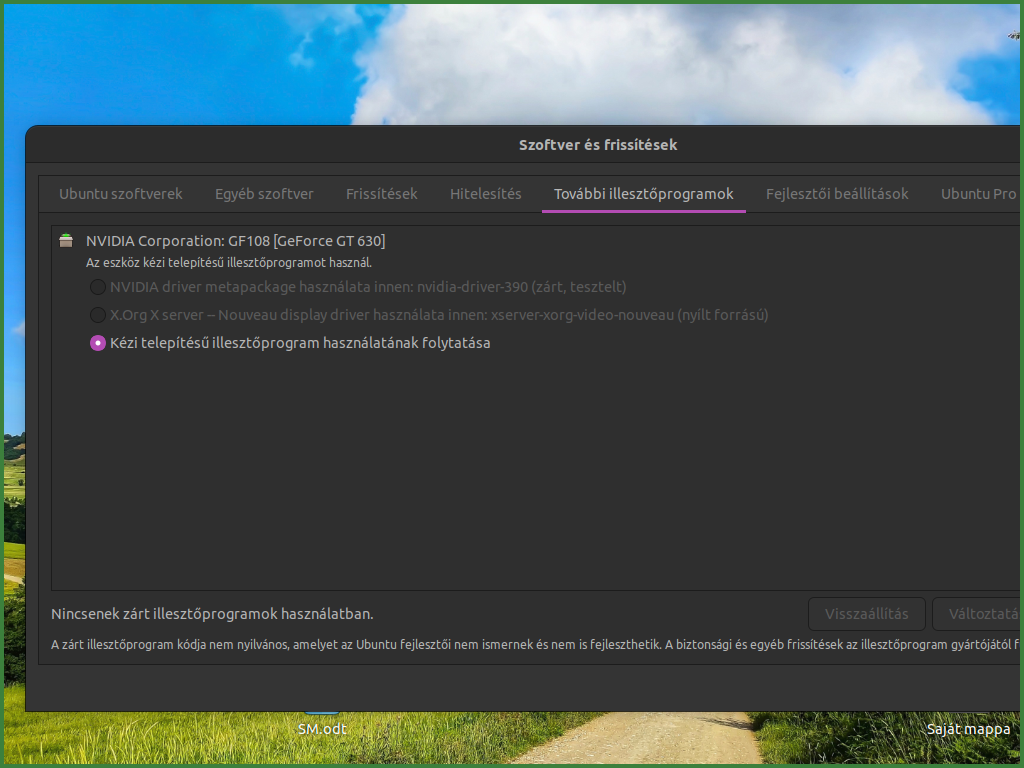Switch to Fejlesztői beállítások tab

(x=837, y=194)
